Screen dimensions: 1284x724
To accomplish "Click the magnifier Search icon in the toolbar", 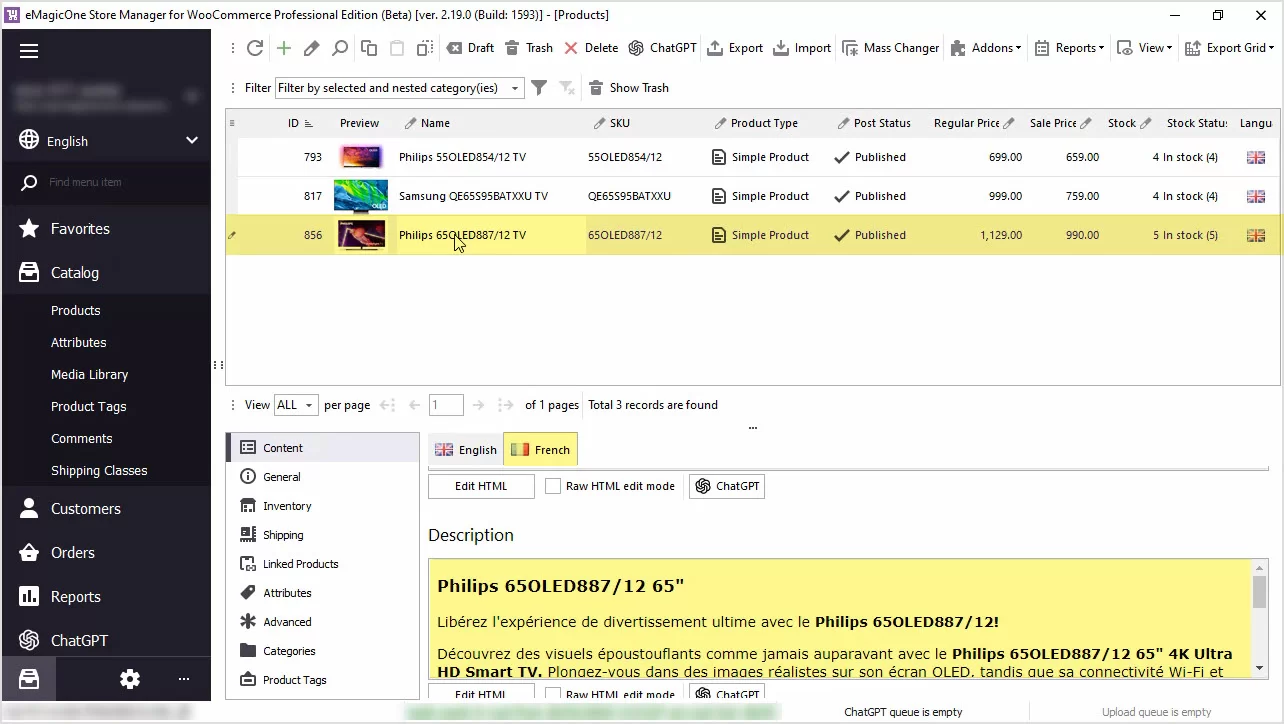I will pos(340,48).
